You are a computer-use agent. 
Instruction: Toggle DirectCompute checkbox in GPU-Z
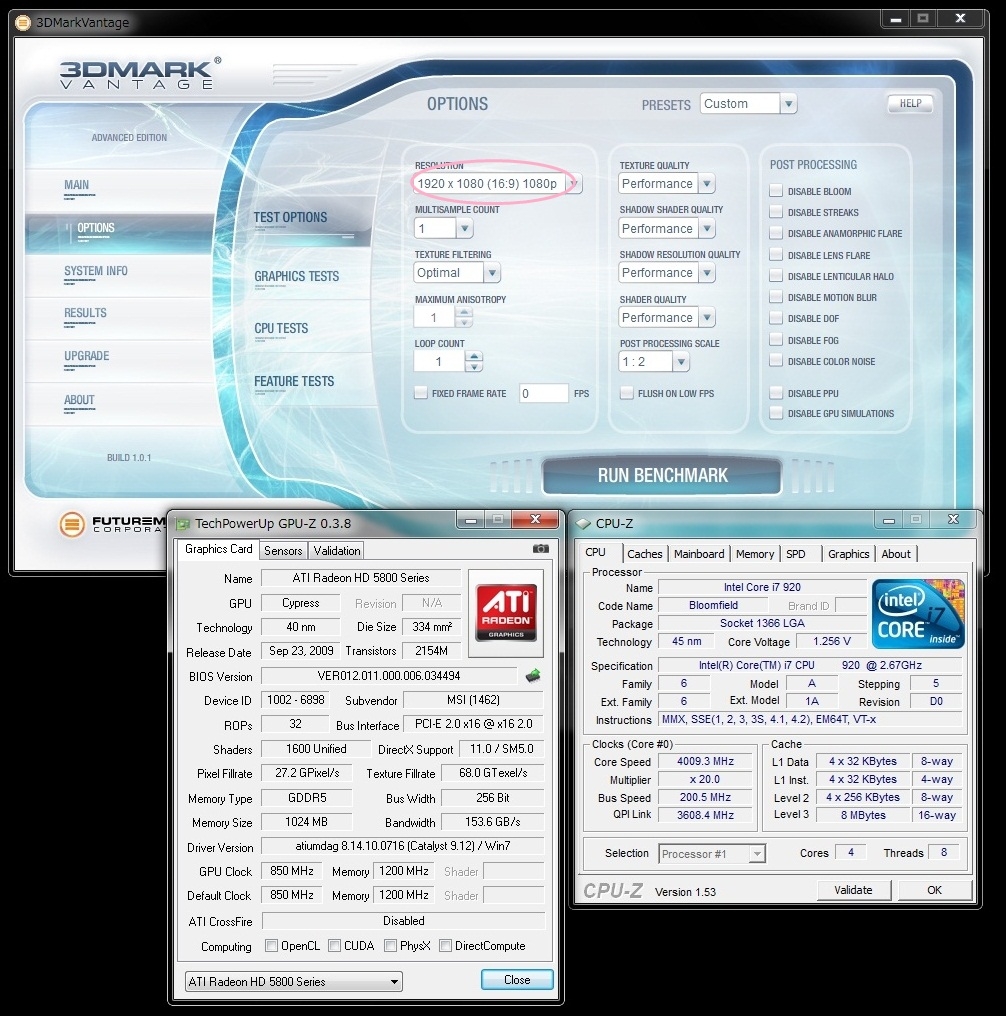(445, 946)
